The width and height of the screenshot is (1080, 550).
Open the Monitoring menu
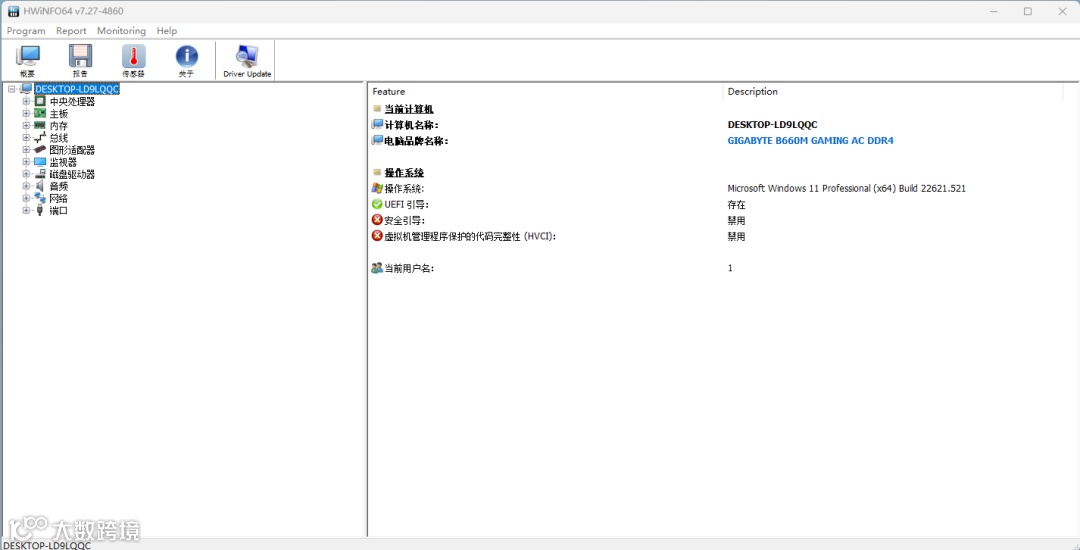[121, 31]
